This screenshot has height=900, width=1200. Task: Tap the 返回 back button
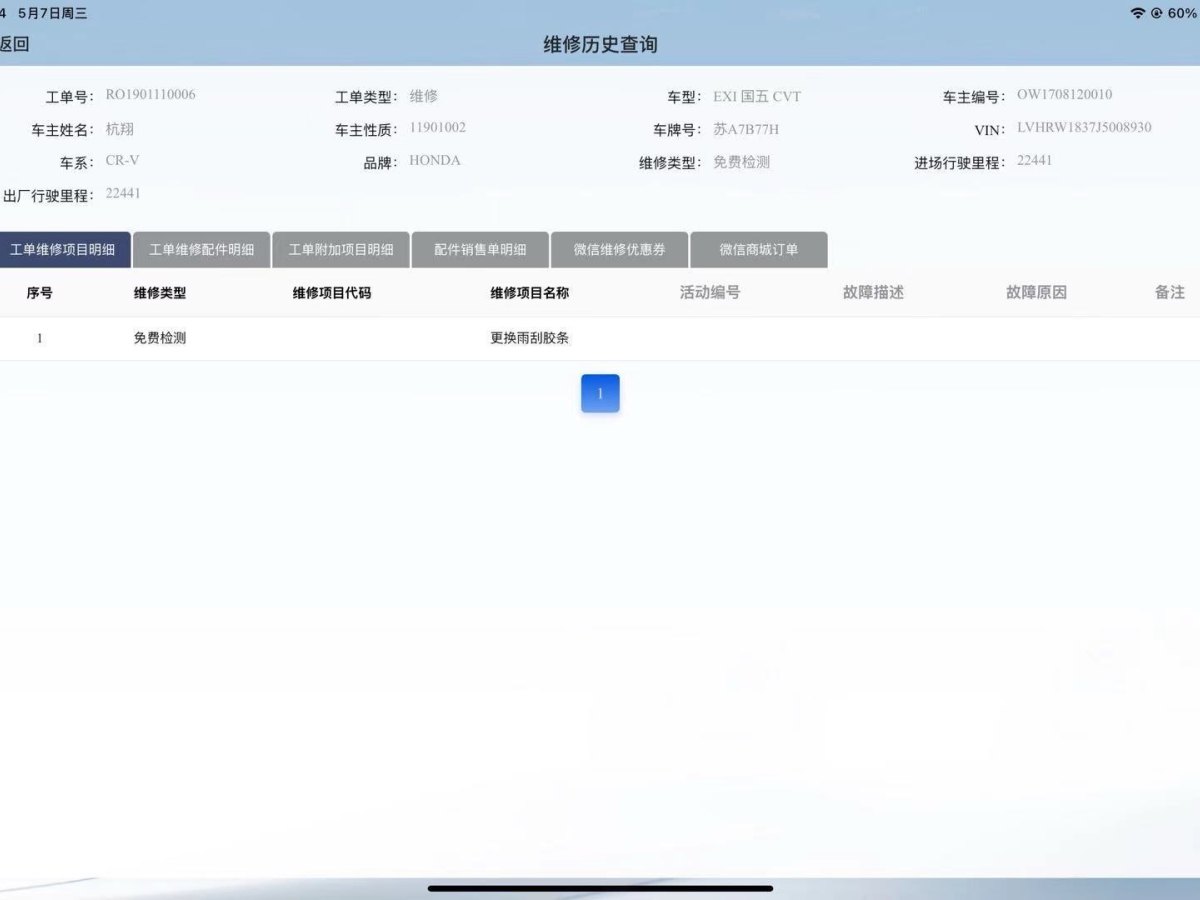click(15, 44)
